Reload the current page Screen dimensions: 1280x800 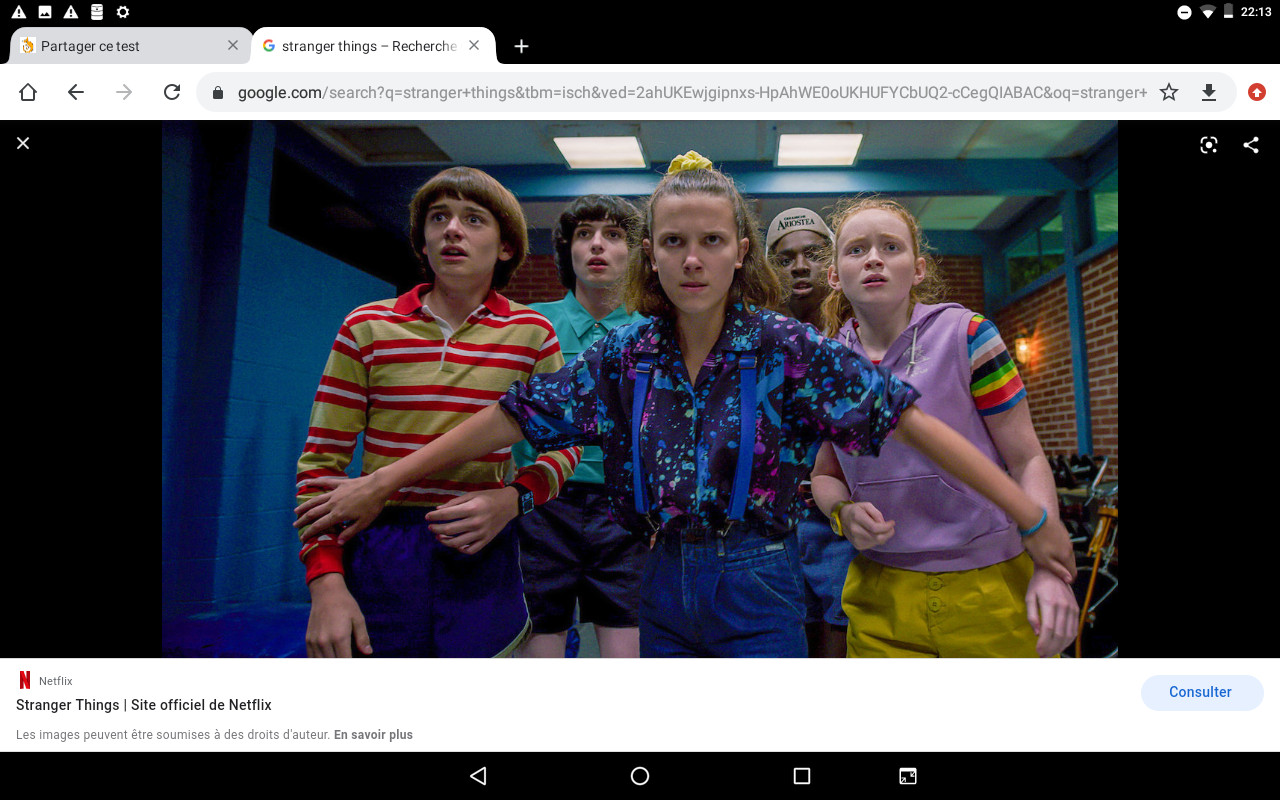172,92
